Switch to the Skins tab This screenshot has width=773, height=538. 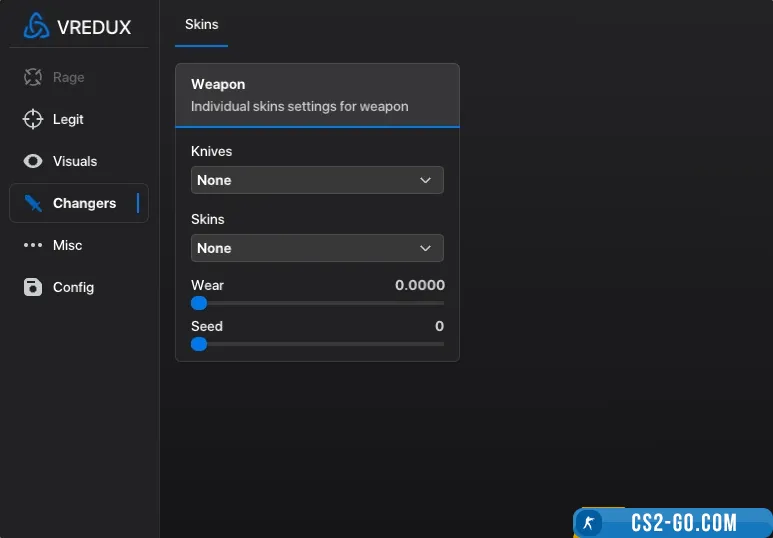(201, 24)
